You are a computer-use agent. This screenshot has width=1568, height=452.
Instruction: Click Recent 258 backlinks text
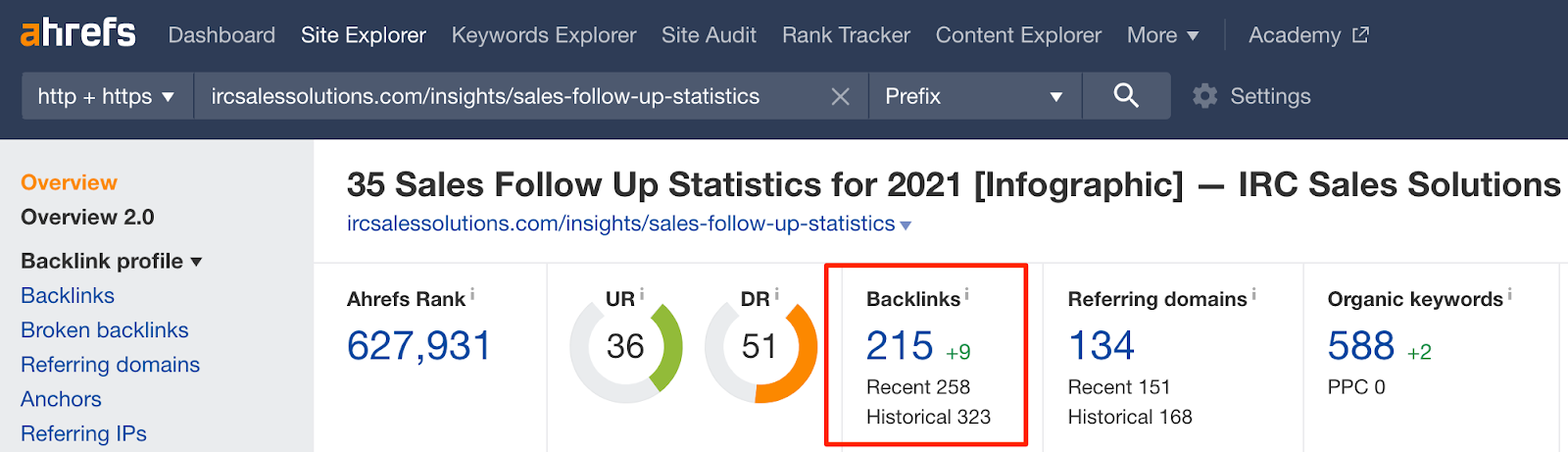click(x=918, y=386)
